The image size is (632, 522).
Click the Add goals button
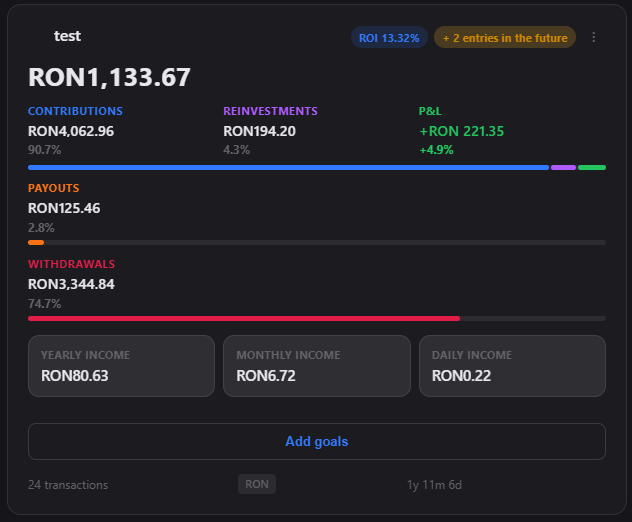tap(317, 441)
